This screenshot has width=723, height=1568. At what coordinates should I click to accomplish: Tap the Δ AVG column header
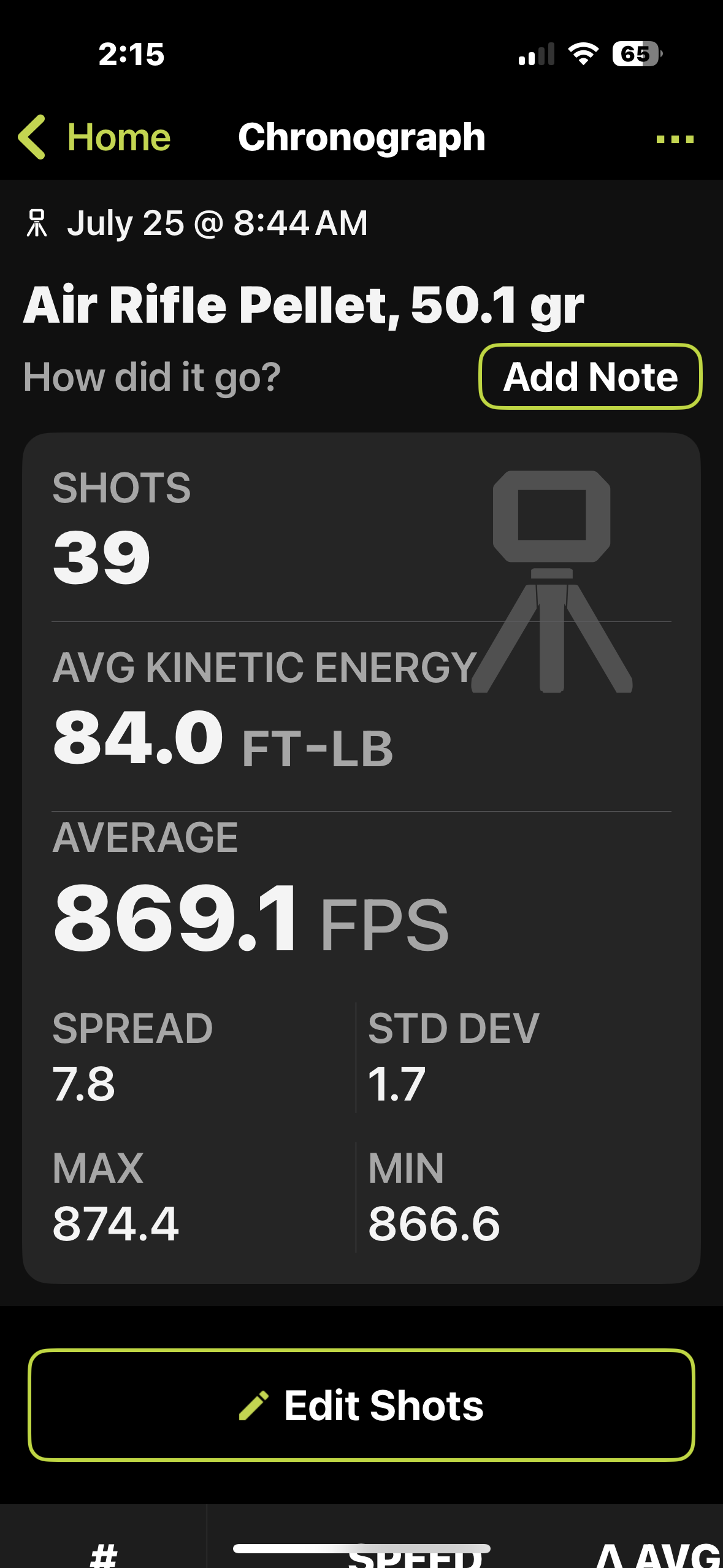[659, 1555]
